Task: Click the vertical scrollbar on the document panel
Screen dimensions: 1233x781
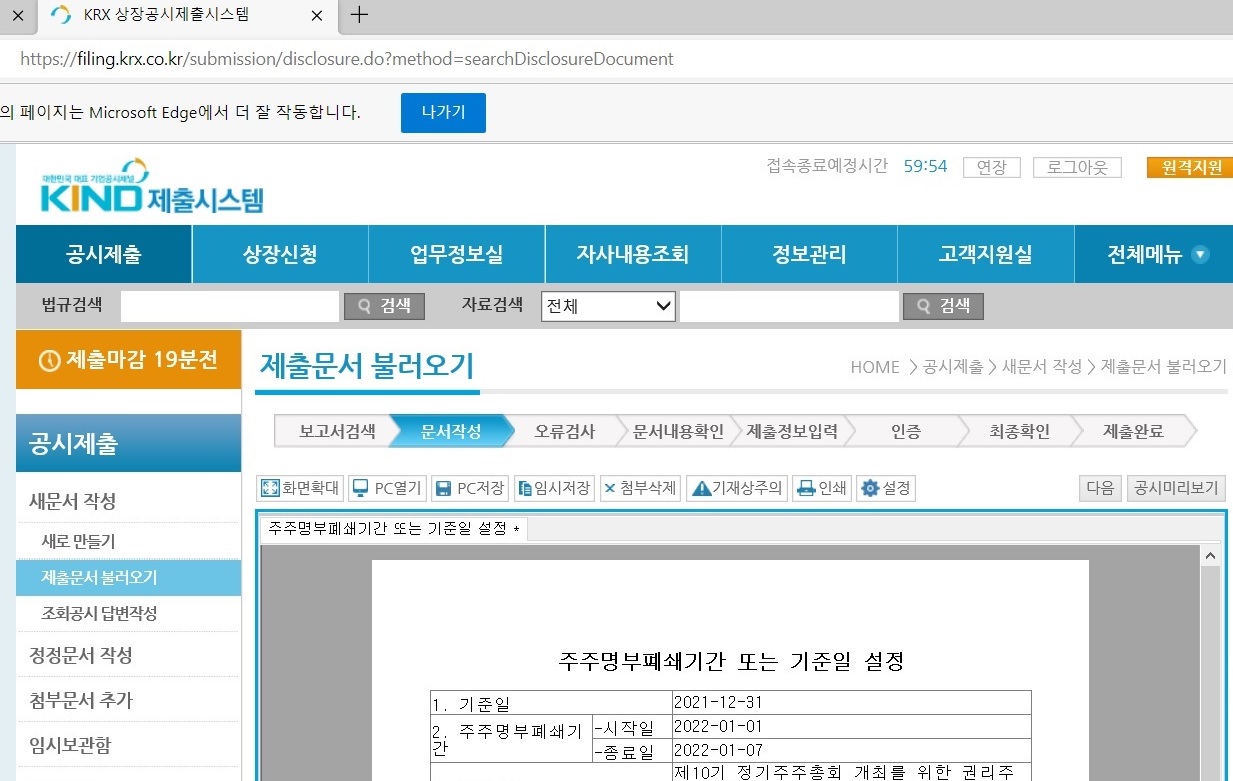Action: [x=1210, y=650]
